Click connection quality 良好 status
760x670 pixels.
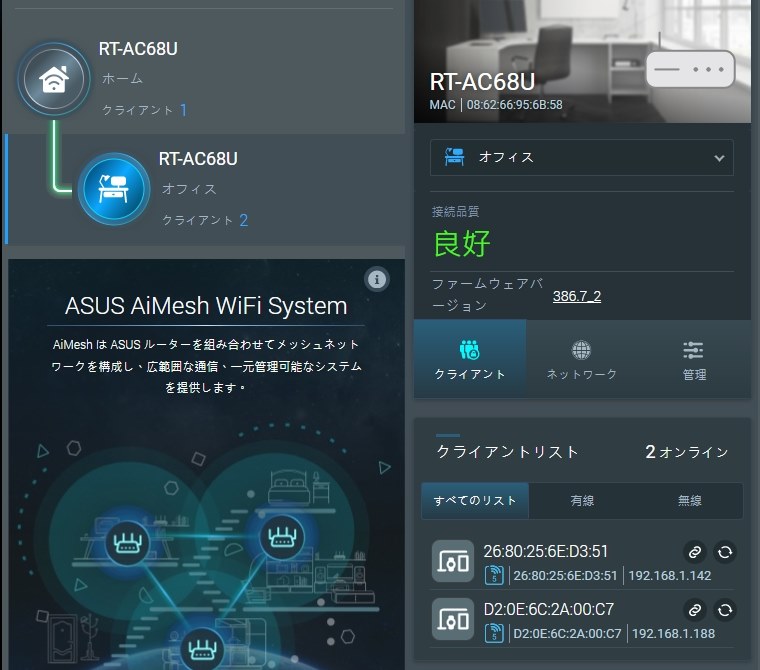click(461, 243)
